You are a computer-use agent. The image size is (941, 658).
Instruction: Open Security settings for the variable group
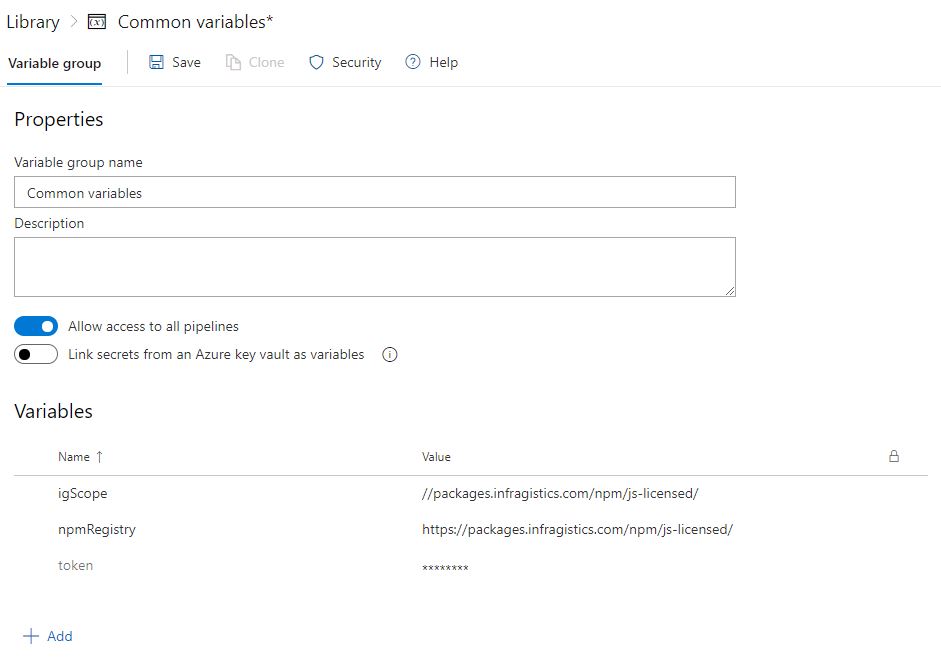(344, 62)
